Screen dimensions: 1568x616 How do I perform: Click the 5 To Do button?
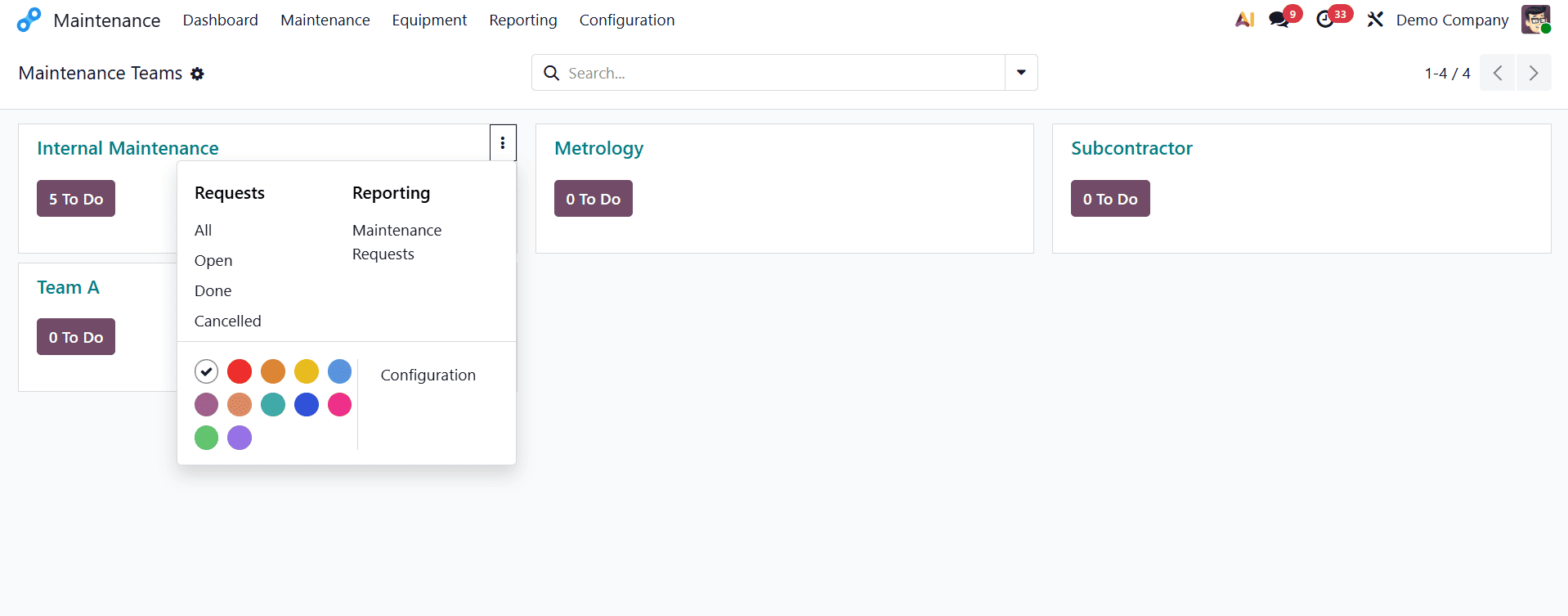[x=76, y=199]
